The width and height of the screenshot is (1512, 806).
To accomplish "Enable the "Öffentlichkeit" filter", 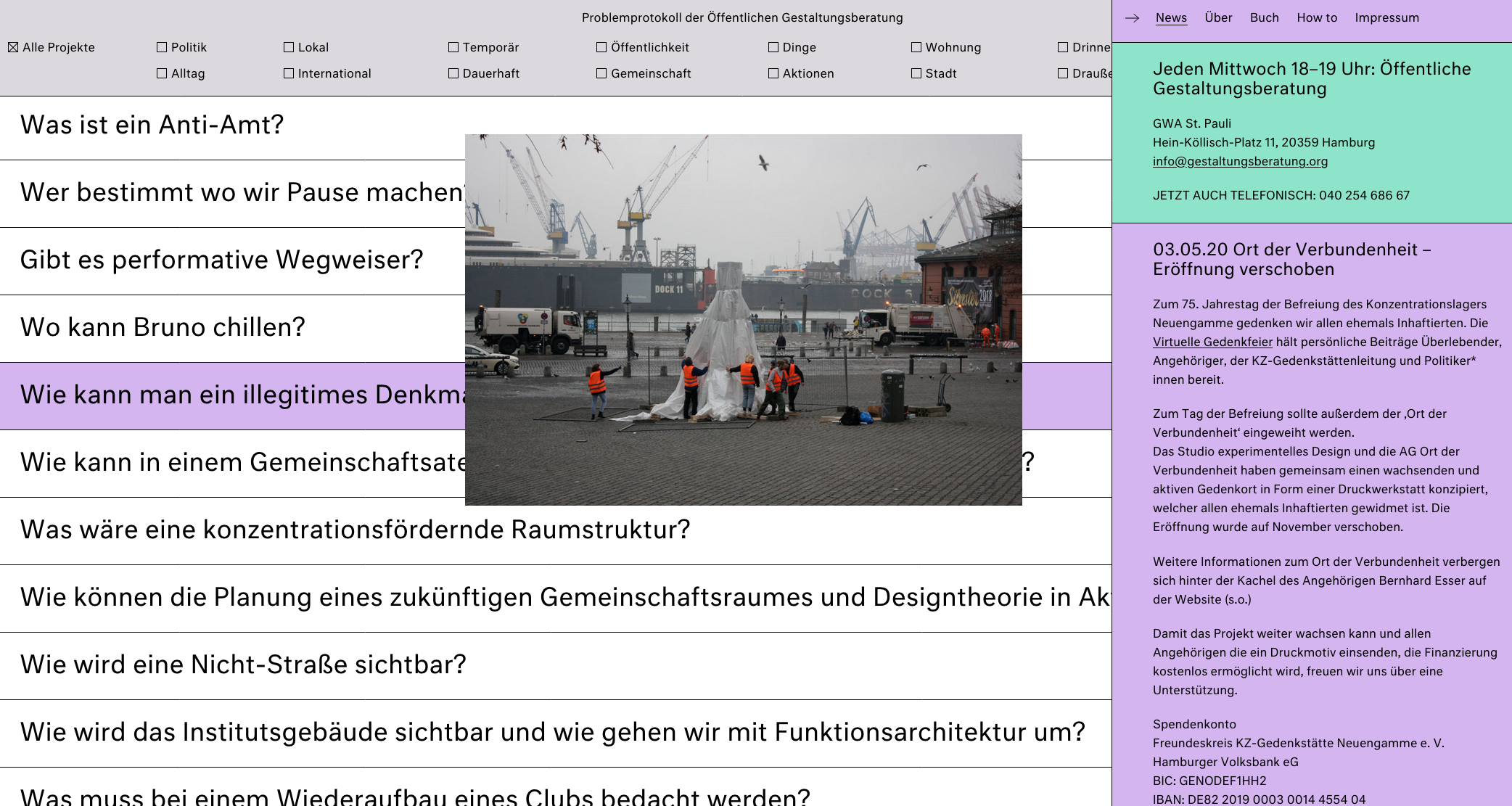I will 601,47.
